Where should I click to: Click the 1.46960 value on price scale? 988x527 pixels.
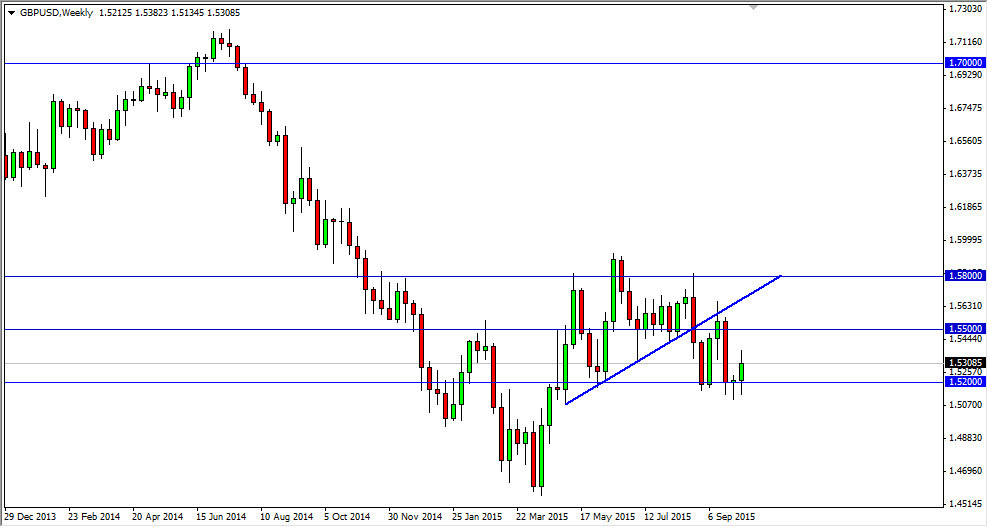[x=966, y=470]
